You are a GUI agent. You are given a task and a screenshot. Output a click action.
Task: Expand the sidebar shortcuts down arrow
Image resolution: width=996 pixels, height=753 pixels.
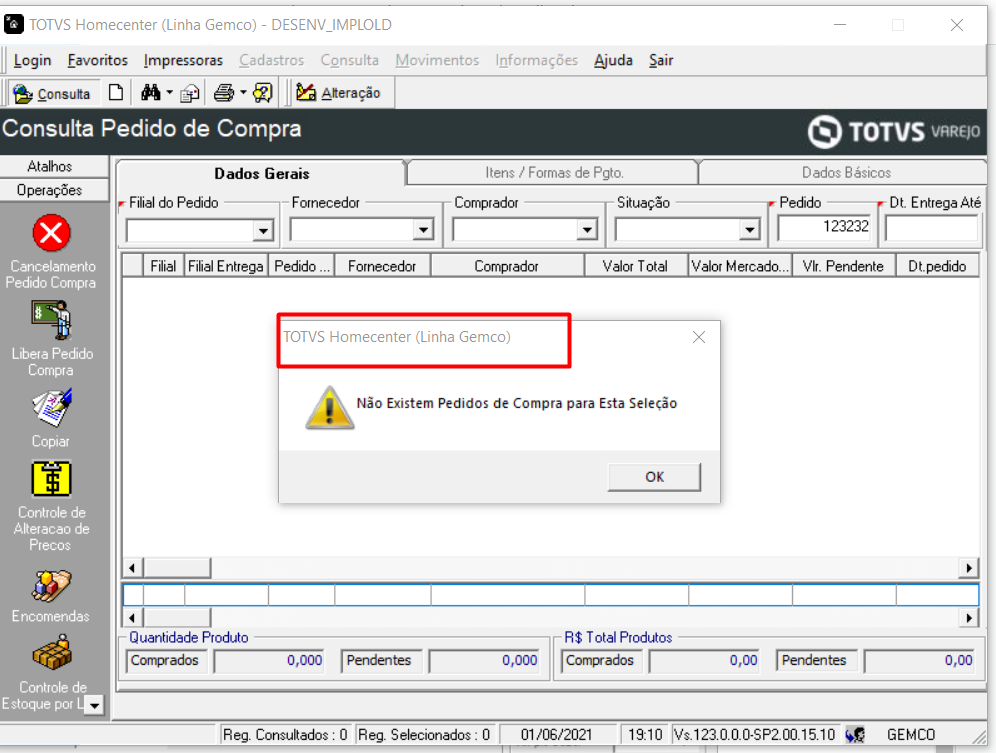coord(94,705)
